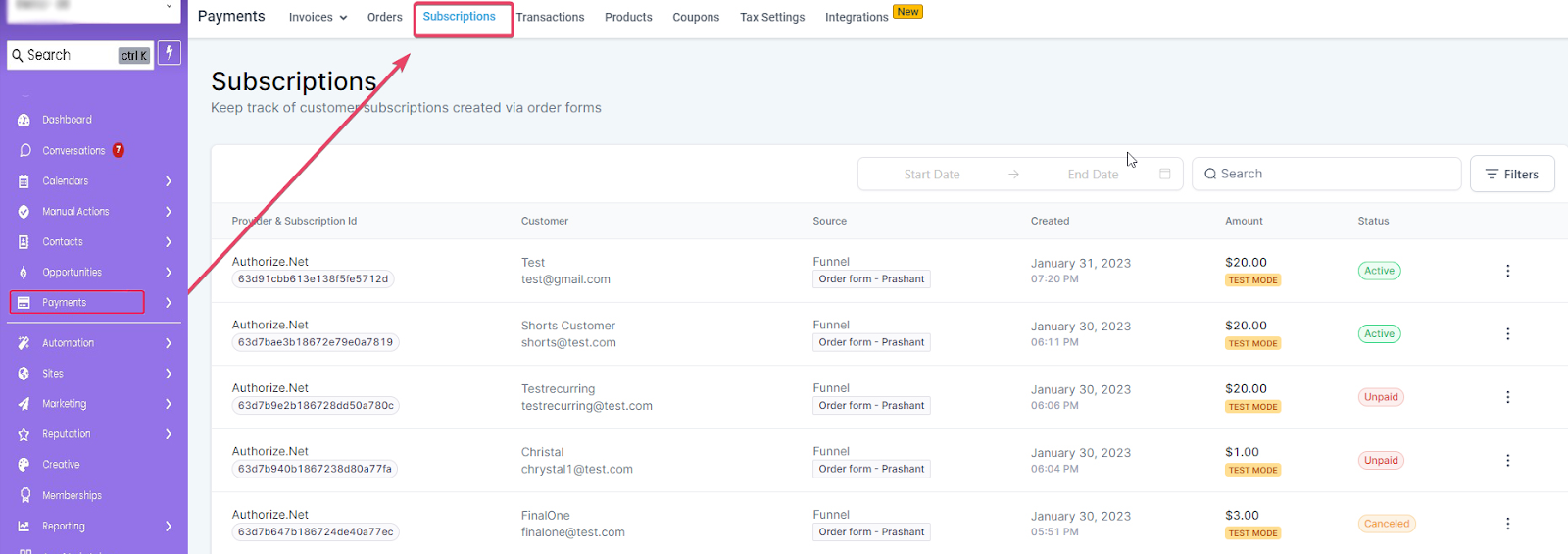Expand the Opportunities submenu chevron
This screenshot has width=1568, height=554.
tap(169, 273)
